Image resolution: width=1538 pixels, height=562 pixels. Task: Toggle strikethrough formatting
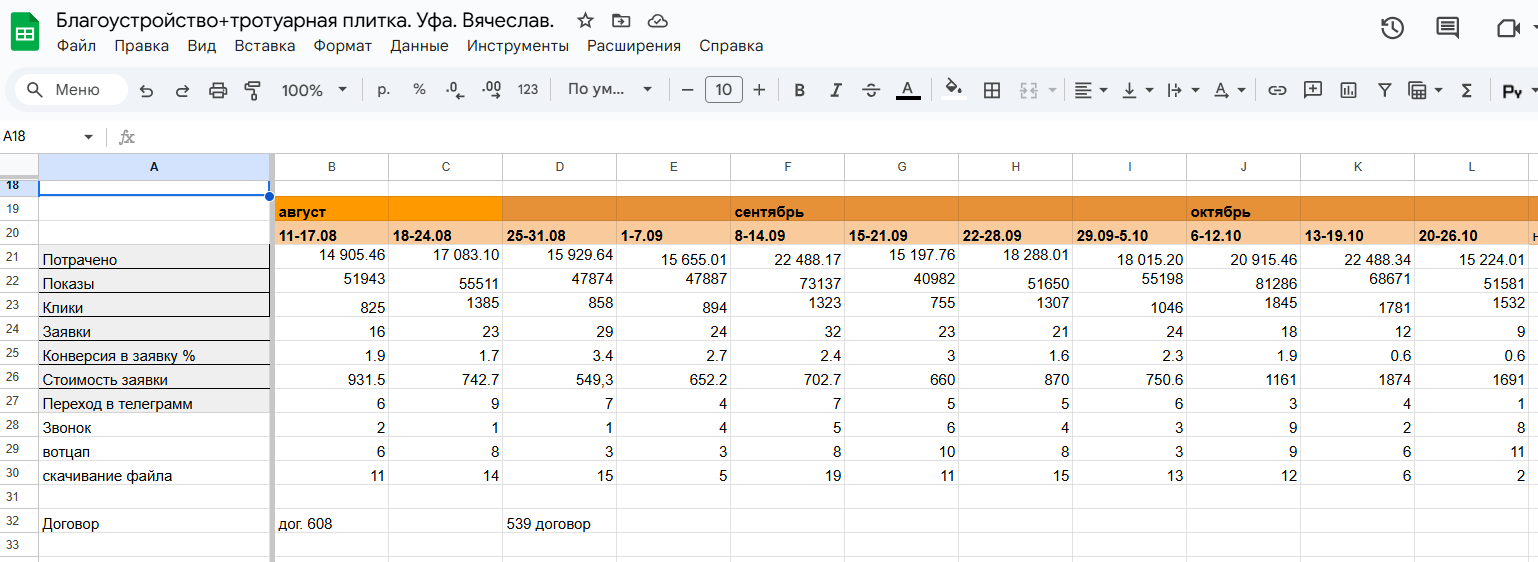[871, 90]
